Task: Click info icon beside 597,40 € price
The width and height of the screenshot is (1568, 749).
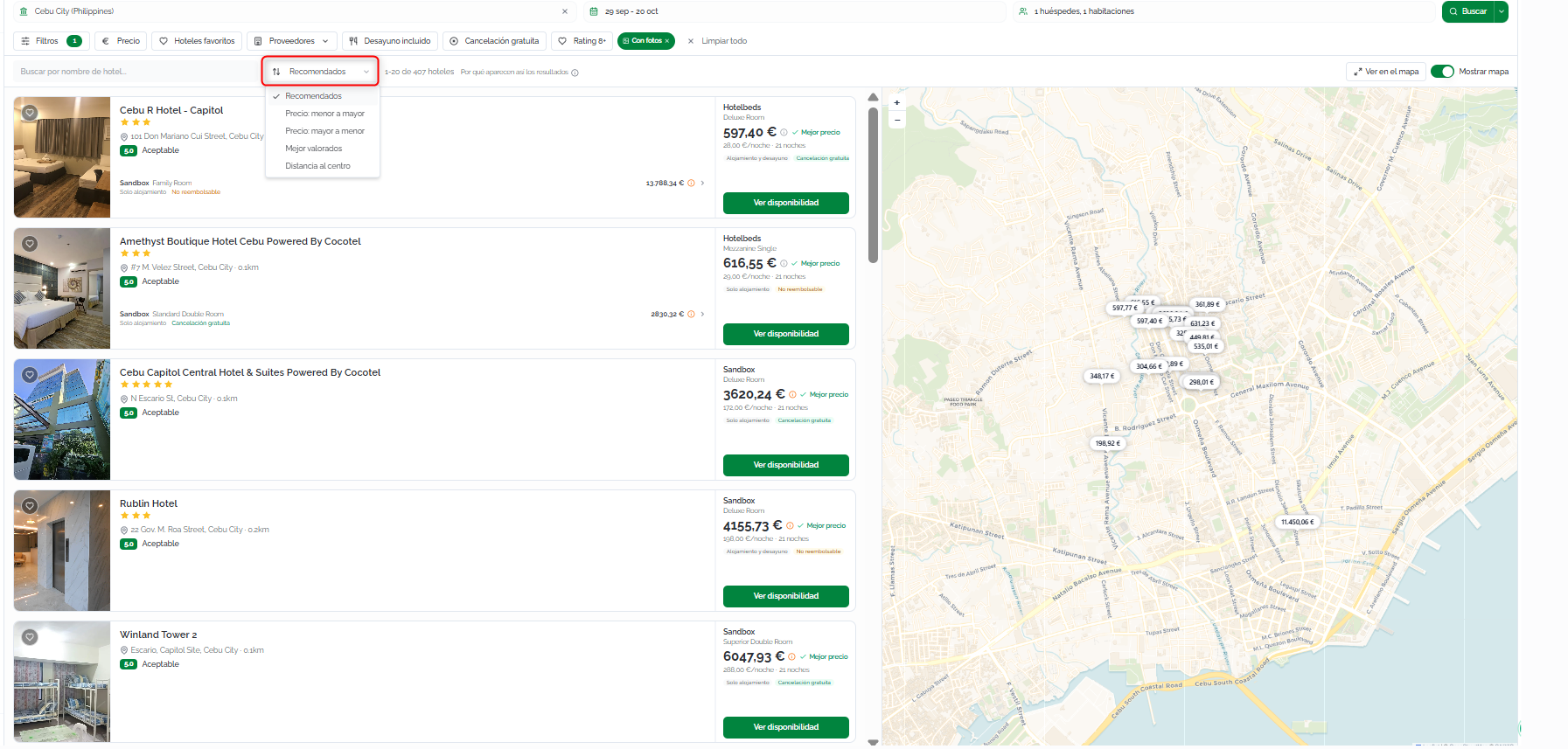Action: pos(784,133)
